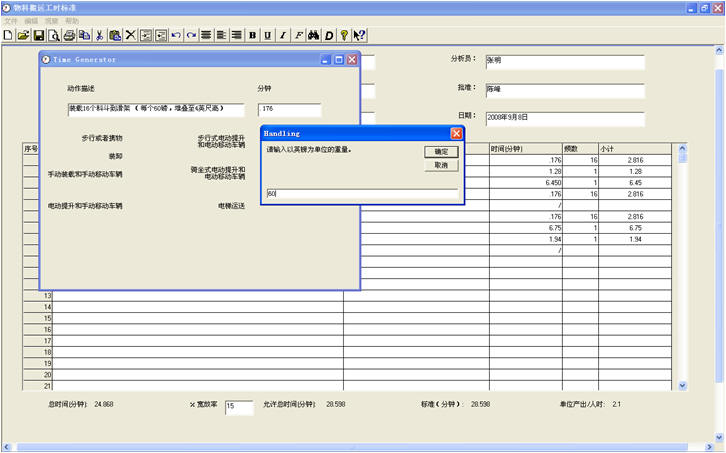Cut selection with the scissors icon
The image size is (726, 453).
point(99,35)
